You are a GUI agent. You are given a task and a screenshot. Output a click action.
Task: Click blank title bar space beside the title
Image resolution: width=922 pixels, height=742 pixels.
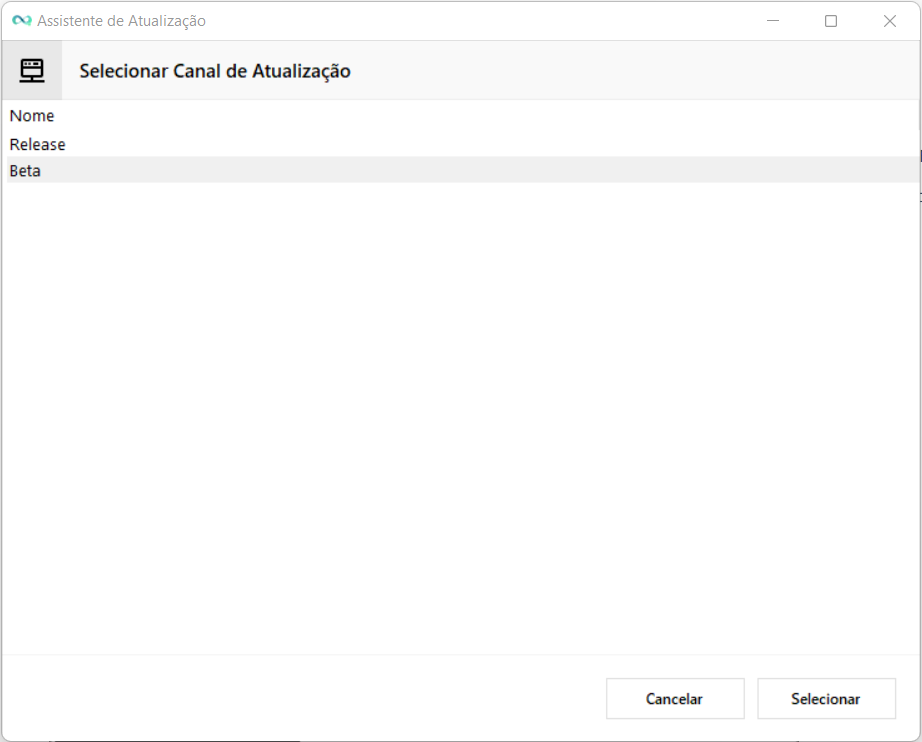click(x=480, y=21)
